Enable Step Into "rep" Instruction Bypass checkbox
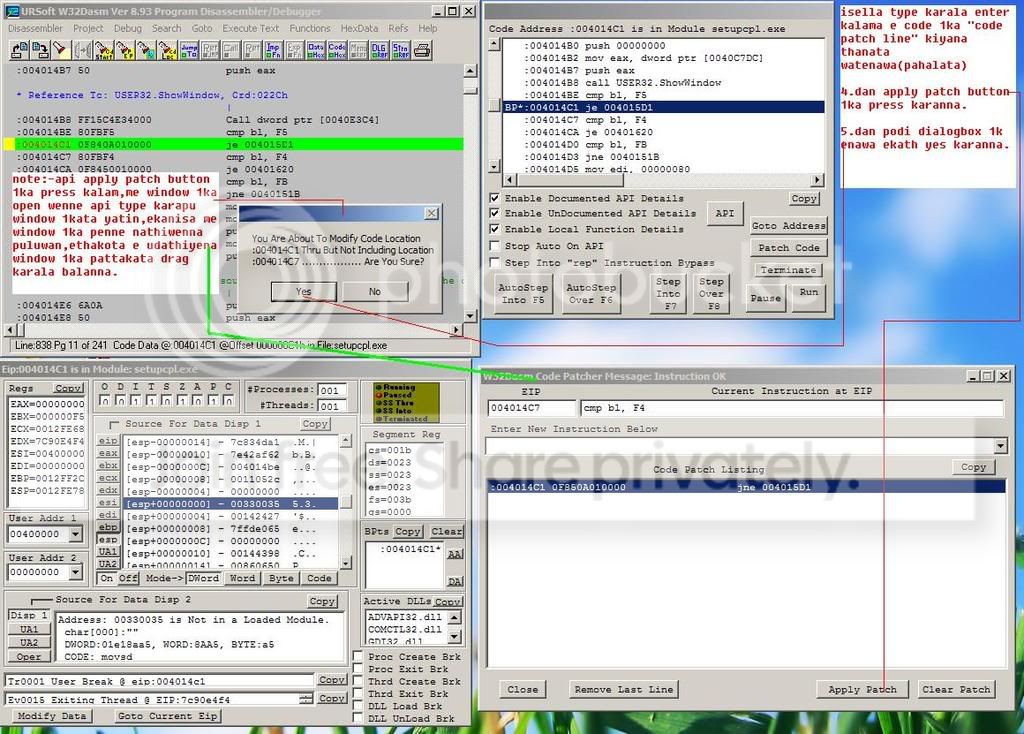This screenshot has height=734, width=1024. click(494, 263)
